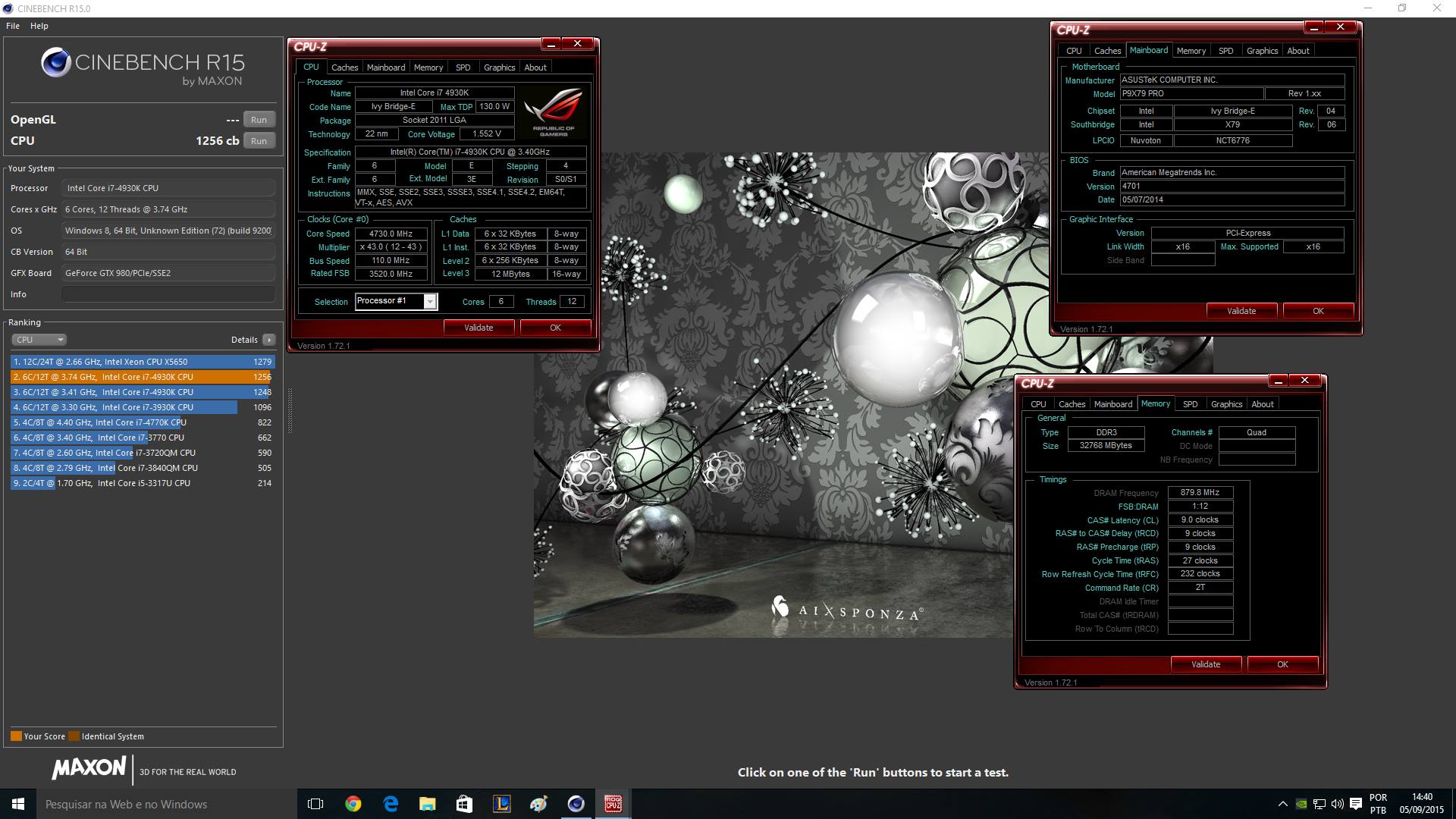The width and height of the screenshot is (1456, 819).
Task: Click the Cinebench R15 logo sphere
Action: [56, 63]
